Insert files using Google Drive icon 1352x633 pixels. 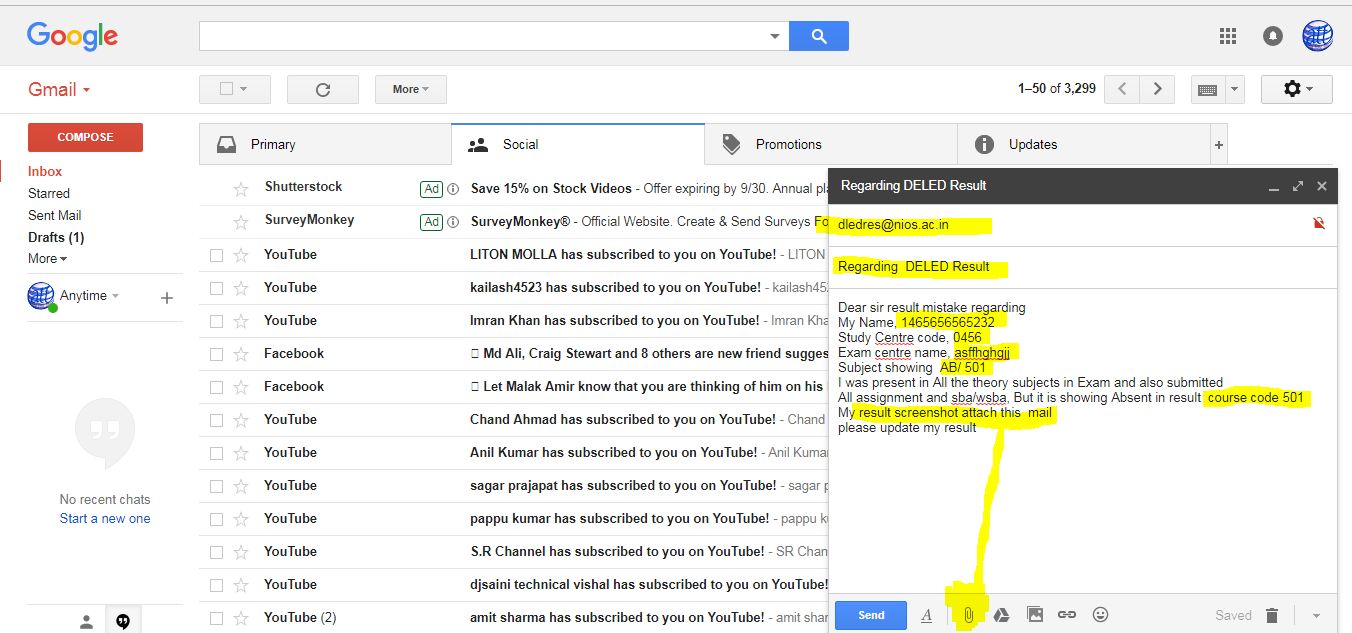pos(1000,614)
